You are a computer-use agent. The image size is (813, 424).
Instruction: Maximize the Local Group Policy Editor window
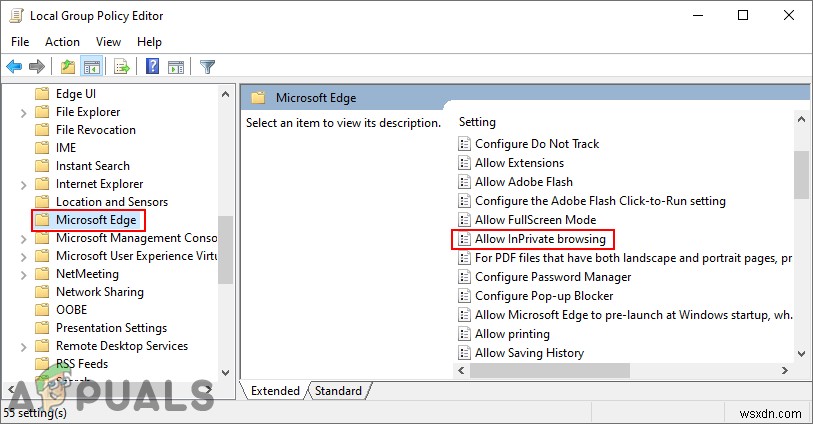click(742, 16)
